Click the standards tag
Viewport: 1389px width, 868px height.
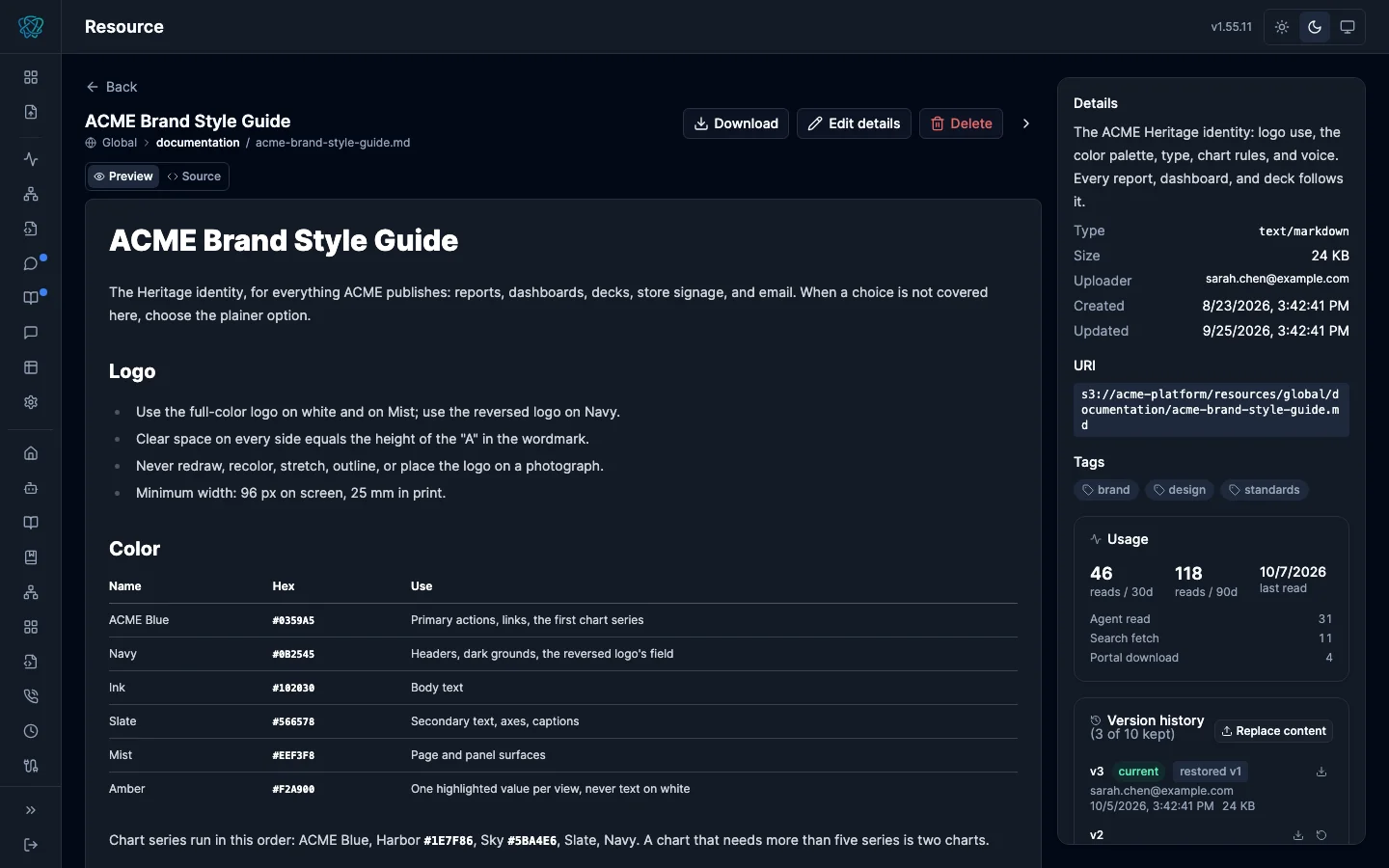coord(1265,490)
